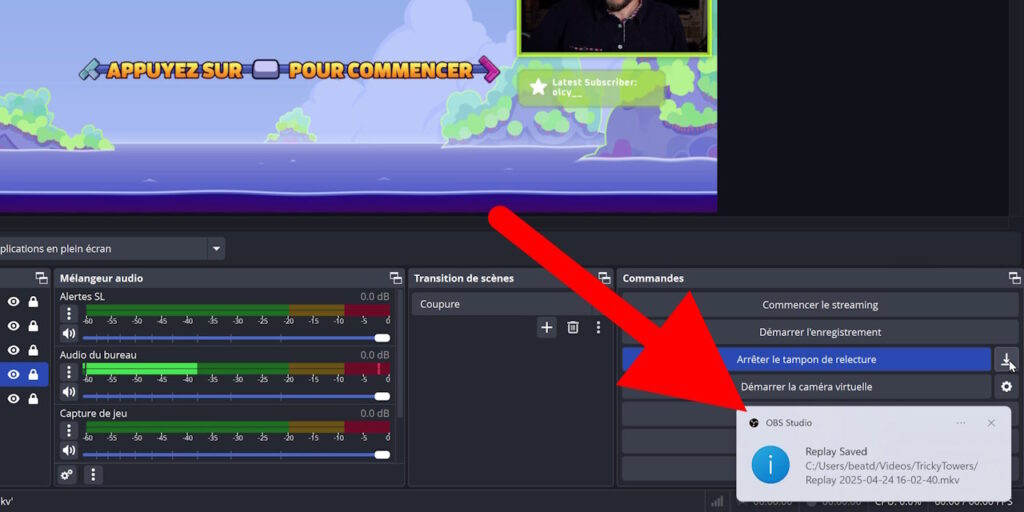1024x512 pixels.
Task: Mute the Audio du bureau source
Action: [69, 392]
